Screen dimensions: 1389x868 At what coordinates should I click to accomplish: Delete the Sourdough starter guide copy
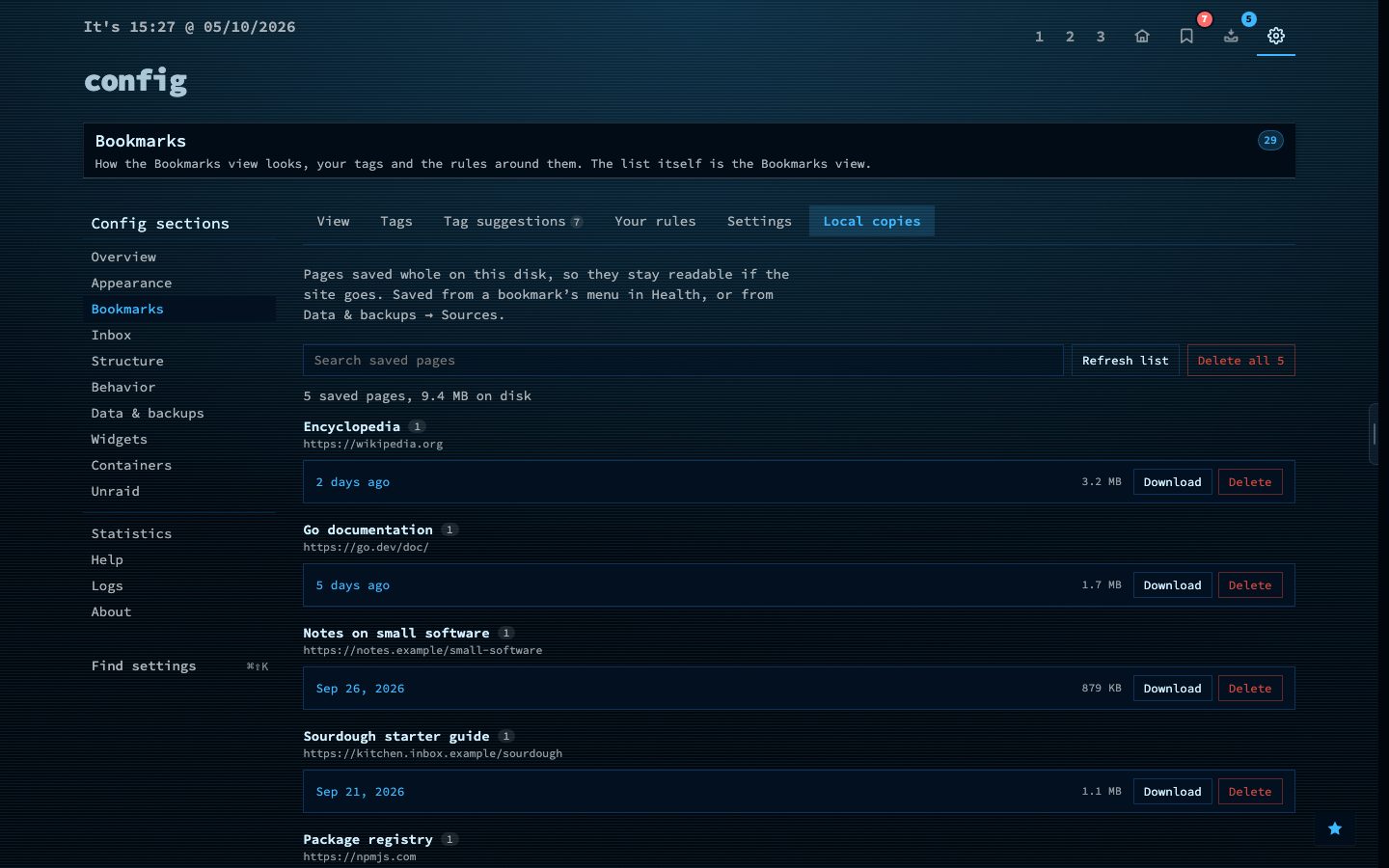coord(1250,791)
